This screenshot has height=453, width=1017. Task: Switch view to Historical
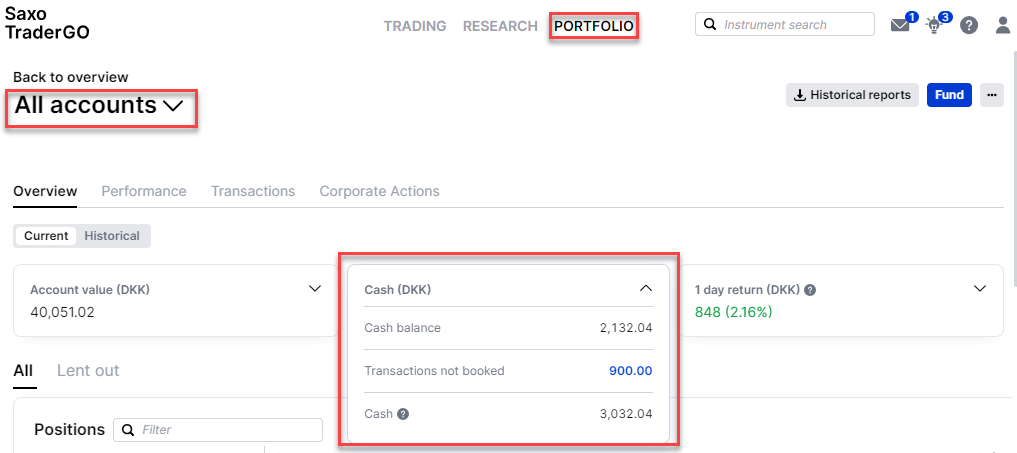tap(112, 236)
